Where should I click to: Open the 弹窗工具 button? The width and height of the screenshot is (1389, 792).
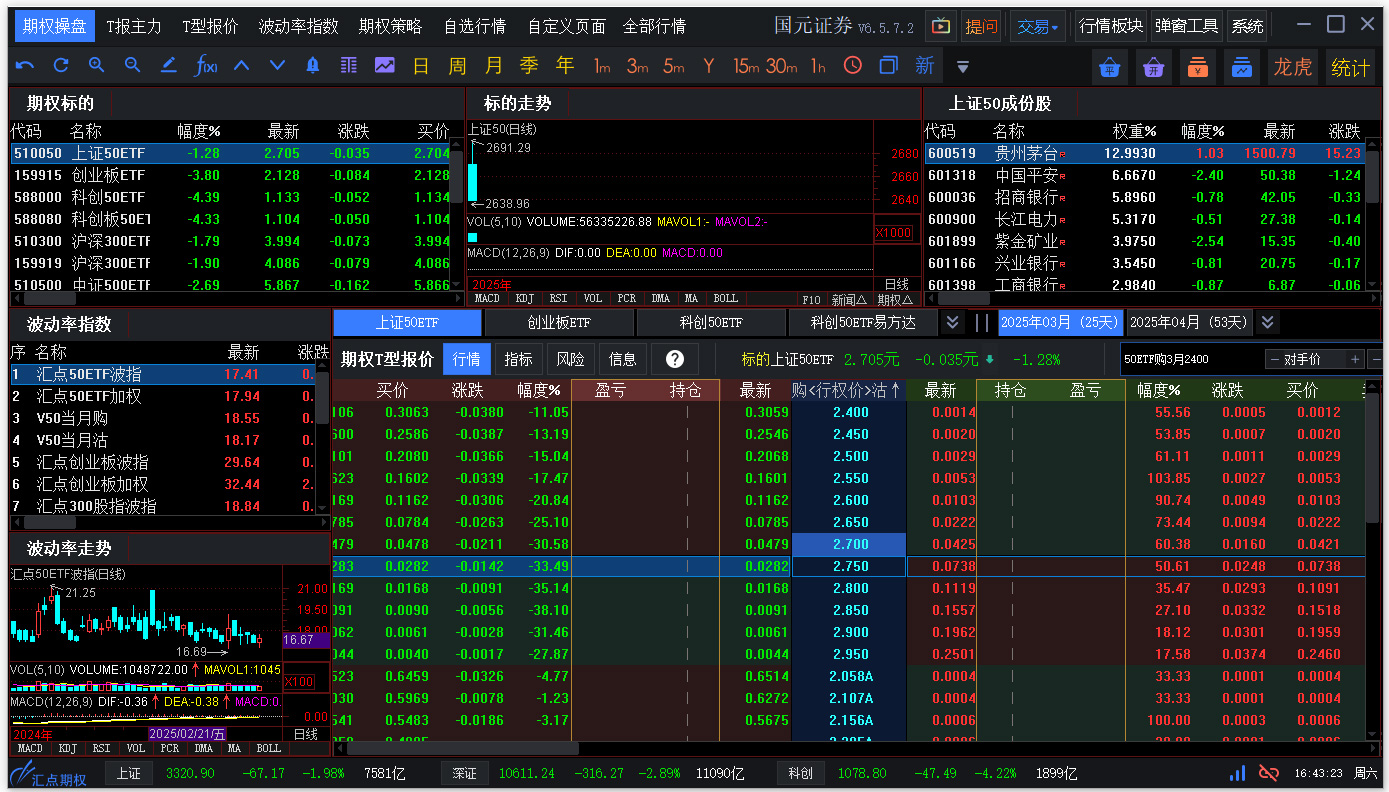pos(1187,26)
